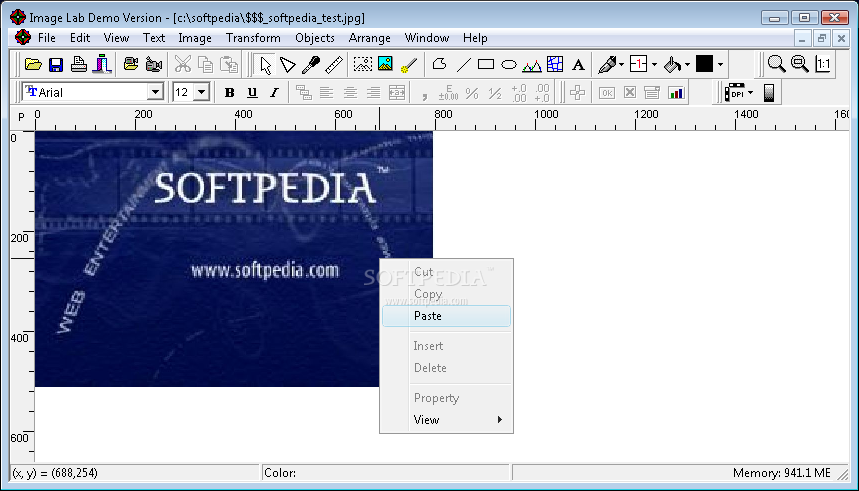Image resolution: width=859 pixels, height=491 pixels.
Task: Click the bar chart icon
Action: tap(676, 93)
